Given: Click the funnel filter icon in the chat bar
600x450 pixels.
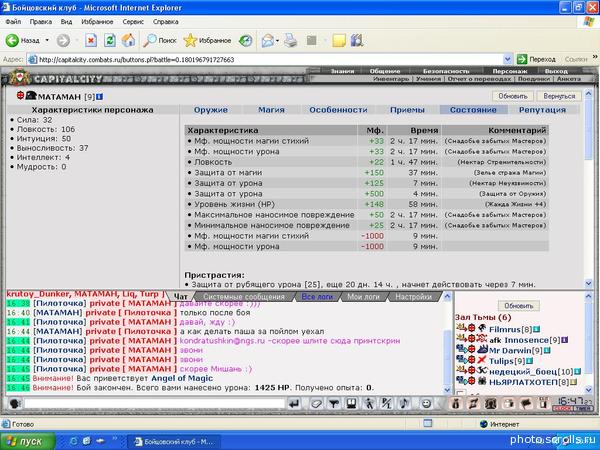Looking at the screenshot, I should click(x=334, y=404).
